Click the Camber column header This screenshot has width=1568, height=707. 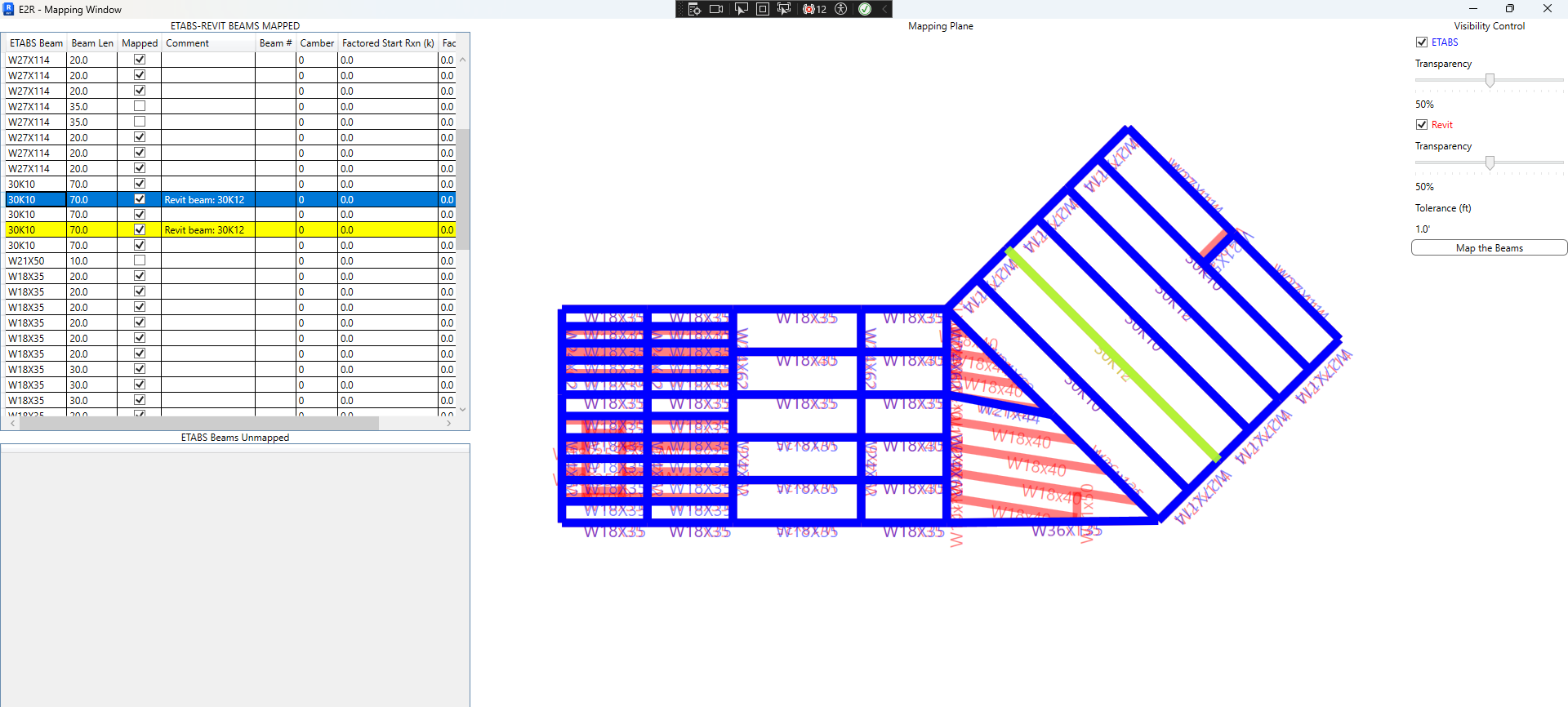(317, 43)
